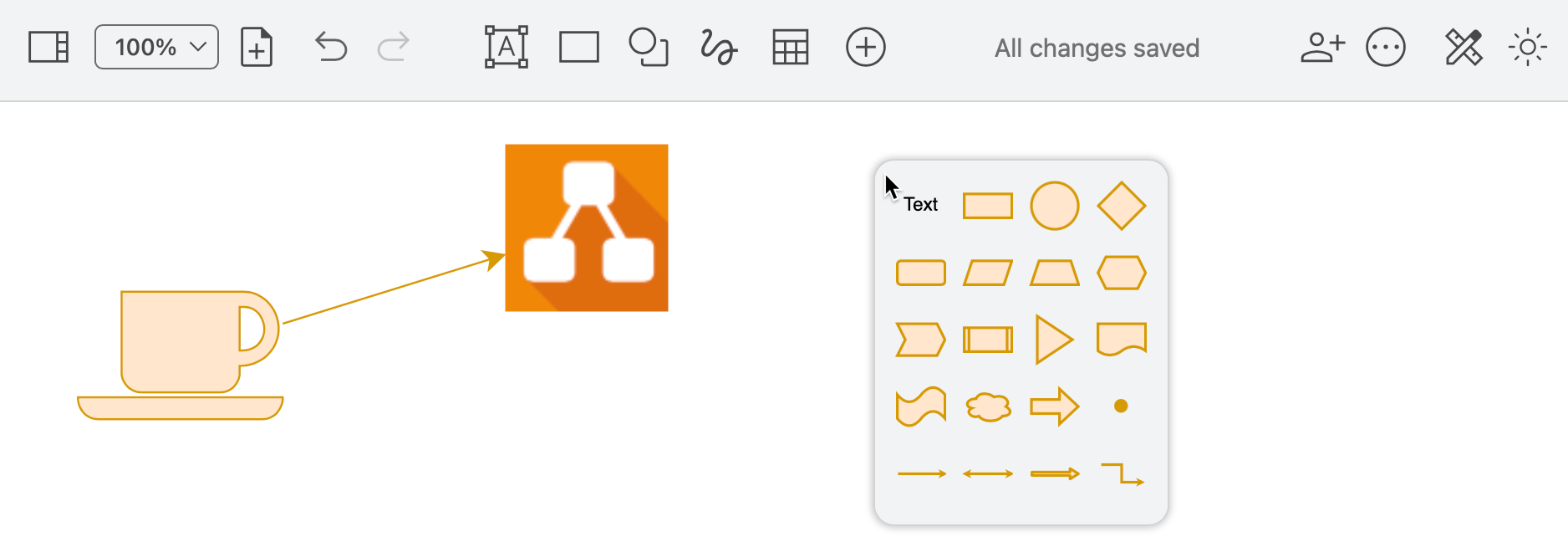Viewport: 1568px width, 547px height.
Task: Open the more options menu
Action: [x=1385, y=47]
